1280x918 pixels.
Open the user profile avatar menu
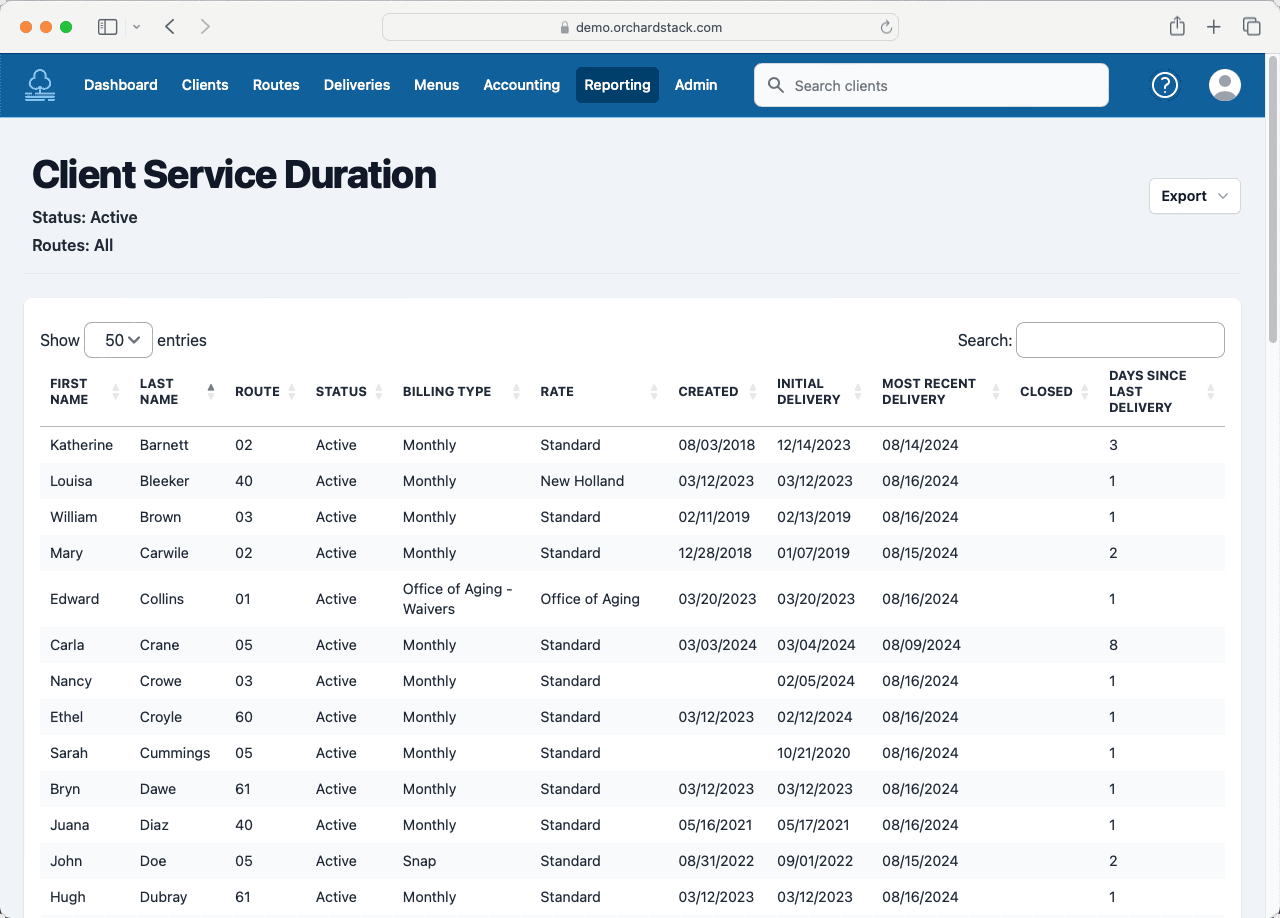[1225, 85]
